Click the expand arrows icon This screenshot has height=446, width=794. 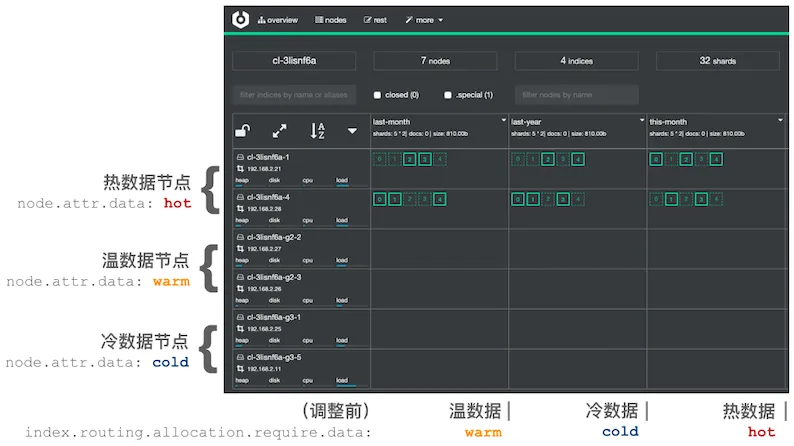(x=279, y=131)
